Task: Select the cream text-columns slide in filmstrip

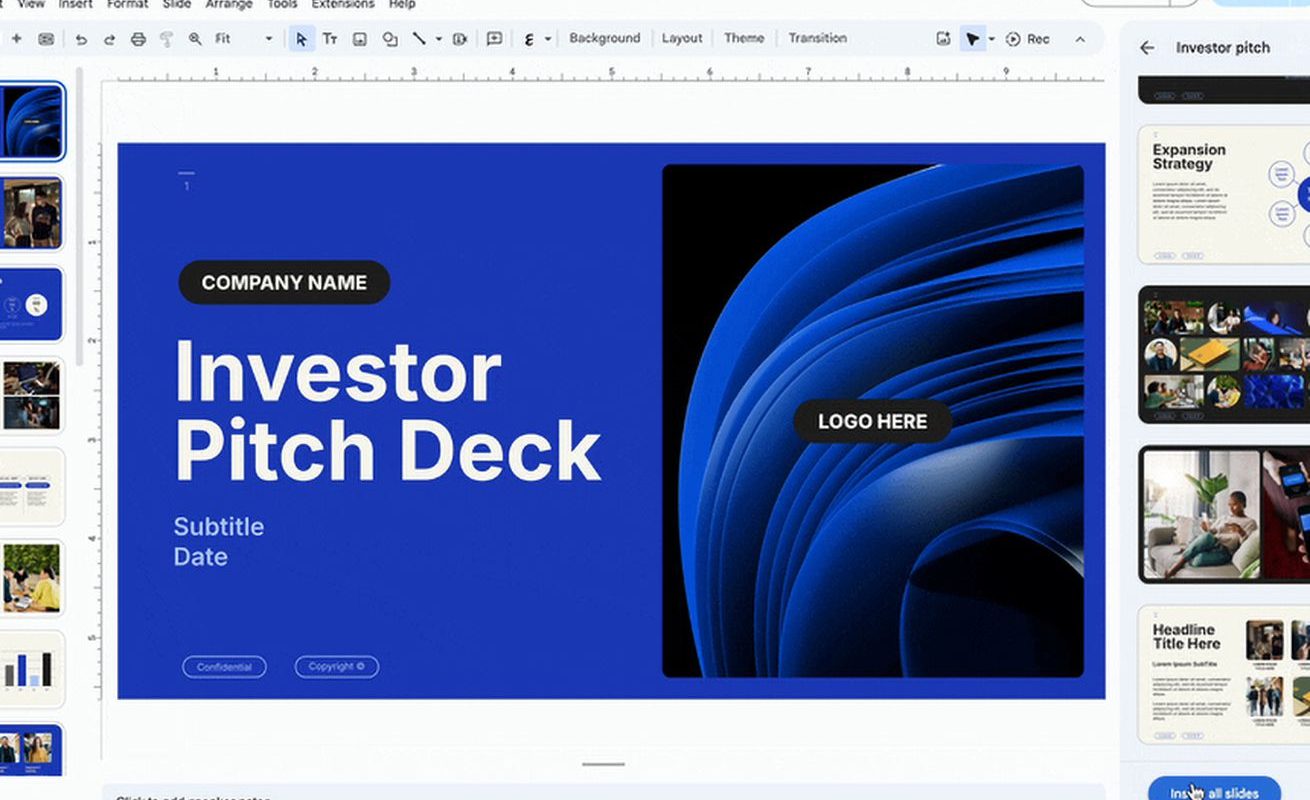Action: coord(31,486)
